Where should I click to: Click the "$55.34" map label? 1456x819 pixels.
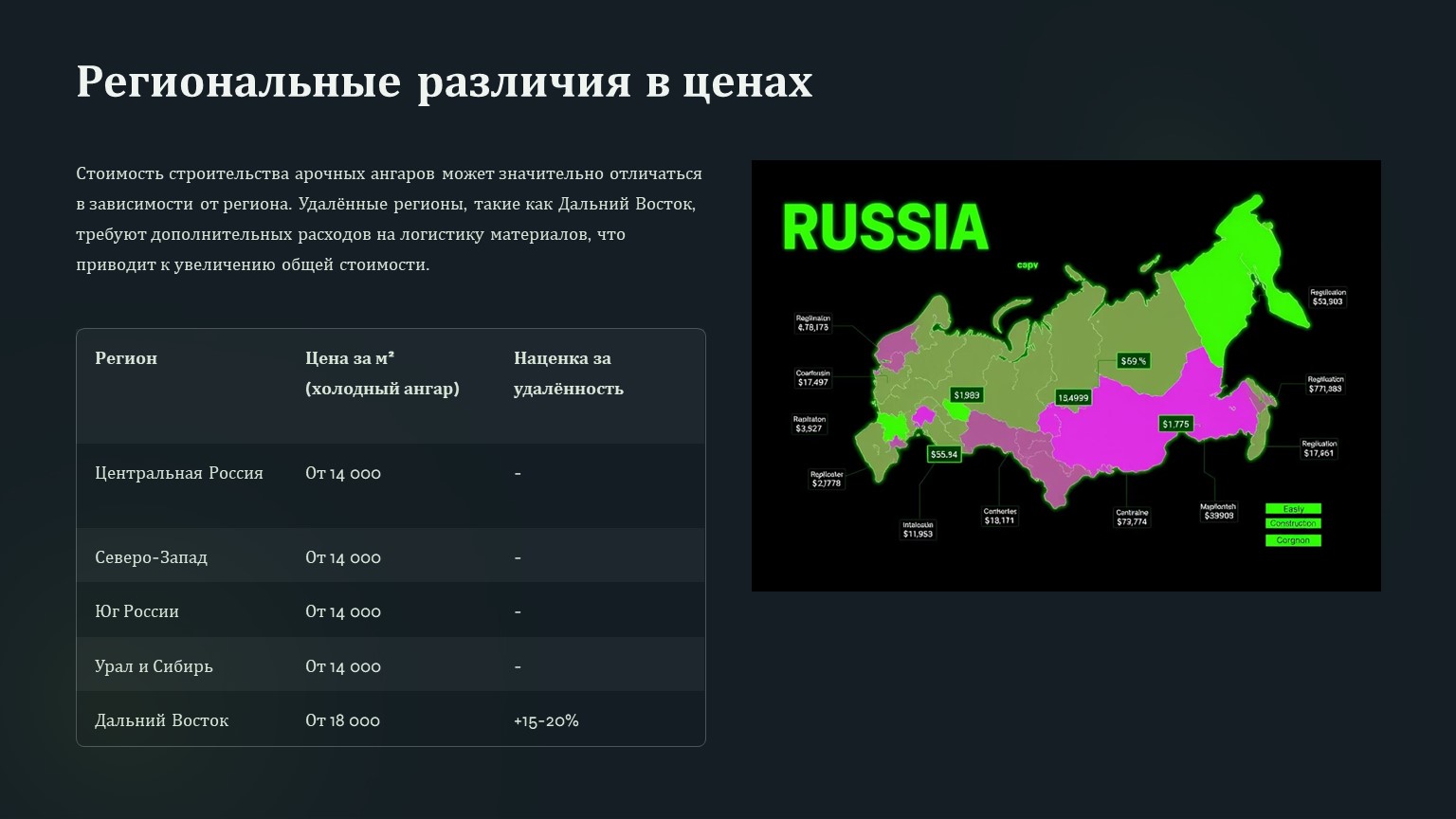[944, 454]
